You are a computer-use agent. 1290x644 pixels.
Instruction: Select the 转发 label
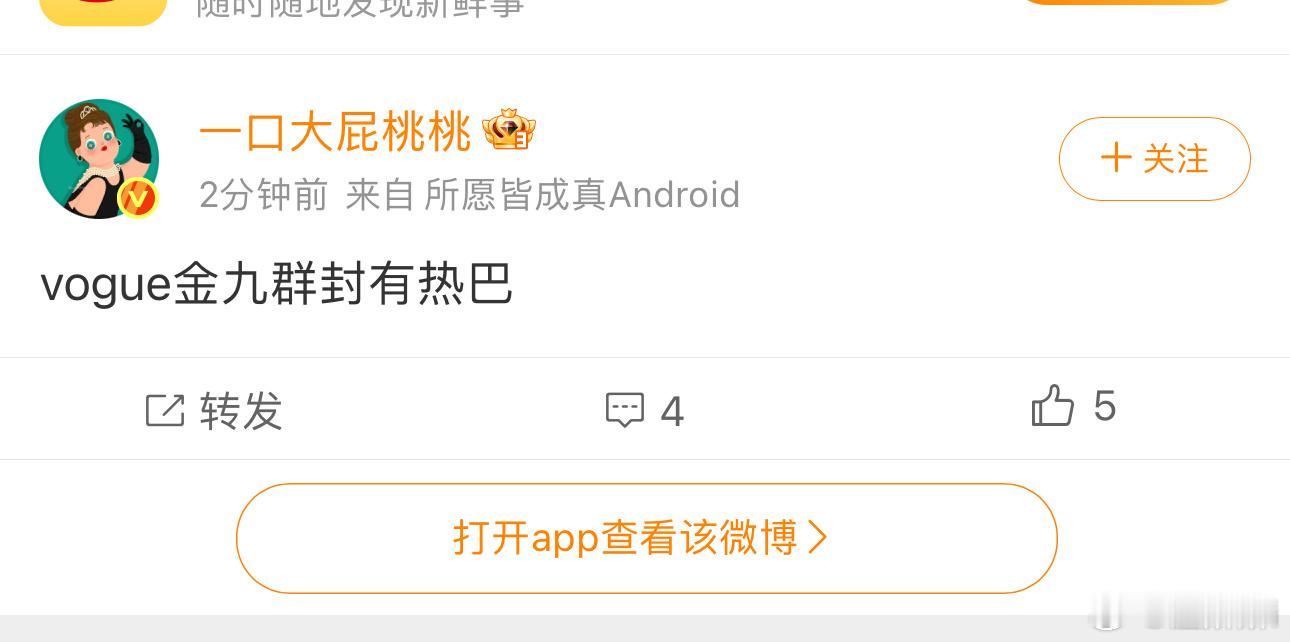click(241, 411)
